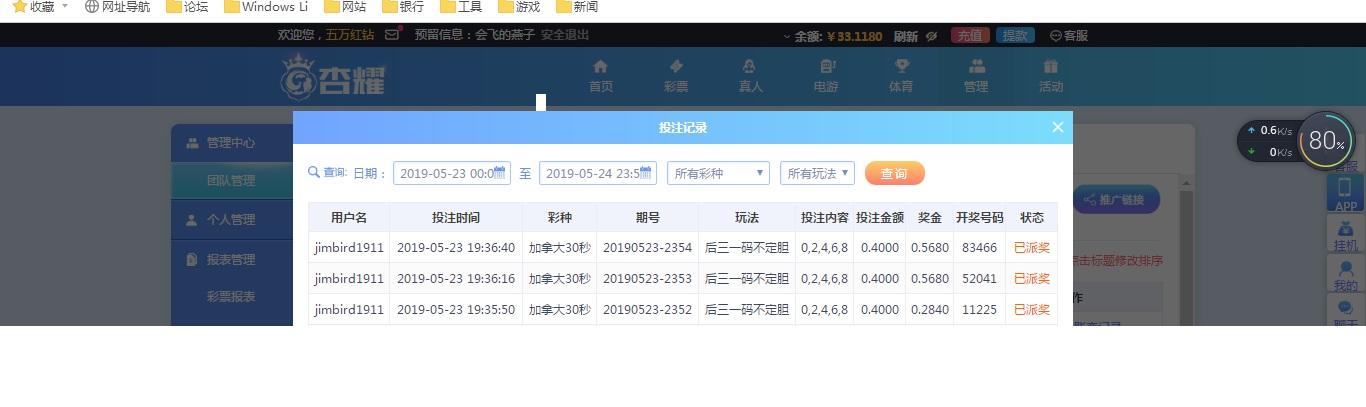Image resolution: width=1366 pixels, height=407 pixels.
Task: Click prize amount 0.2840
Action: [930, 310]
